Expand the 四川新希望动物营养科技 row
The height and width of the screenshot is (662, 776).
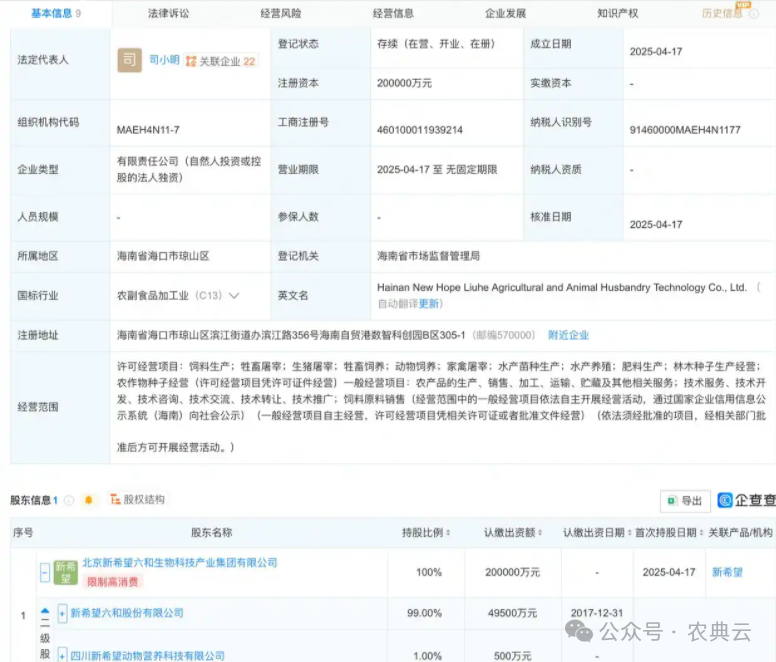pos(62,655)
